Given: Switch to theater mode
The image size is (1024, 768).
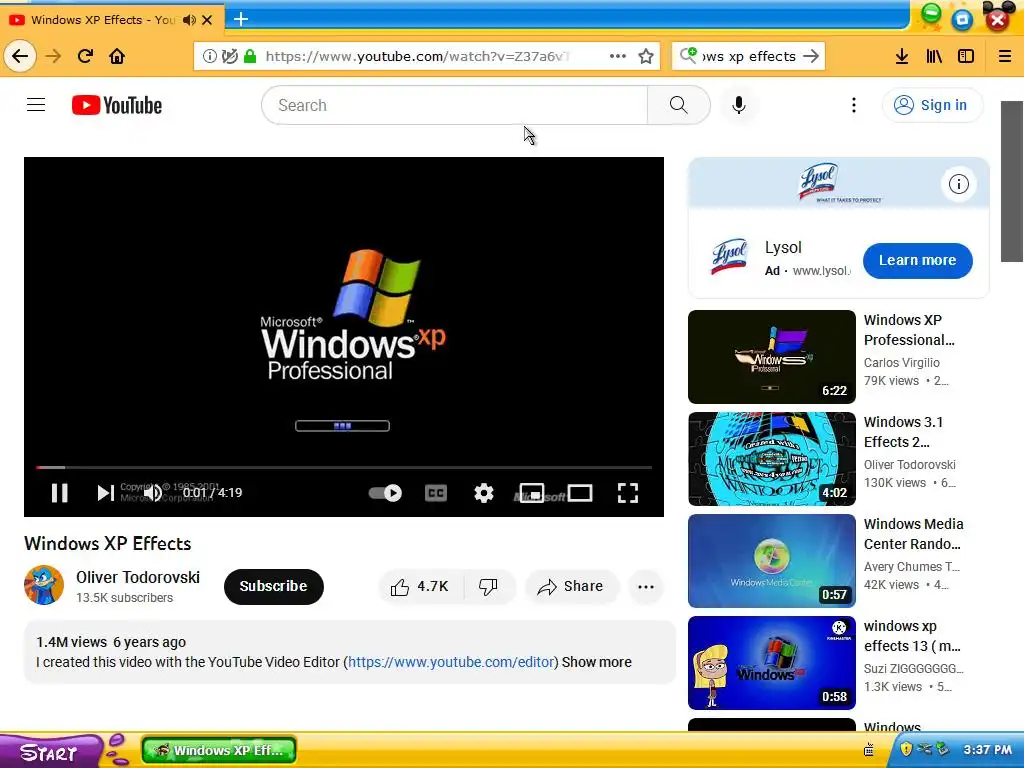Looking at the screenshot, I should tap(580, 493).
